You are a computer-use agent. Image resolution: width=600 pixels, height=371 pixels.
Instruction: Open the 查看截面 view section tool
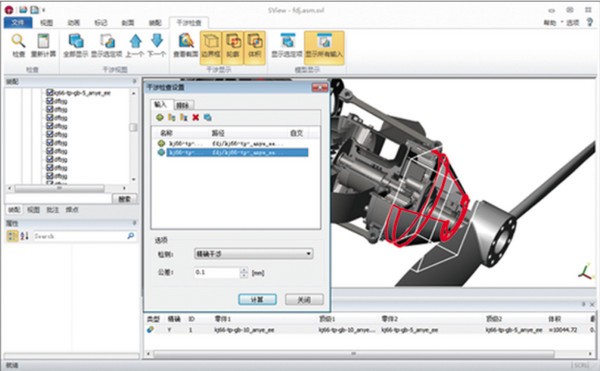point(186,41)
